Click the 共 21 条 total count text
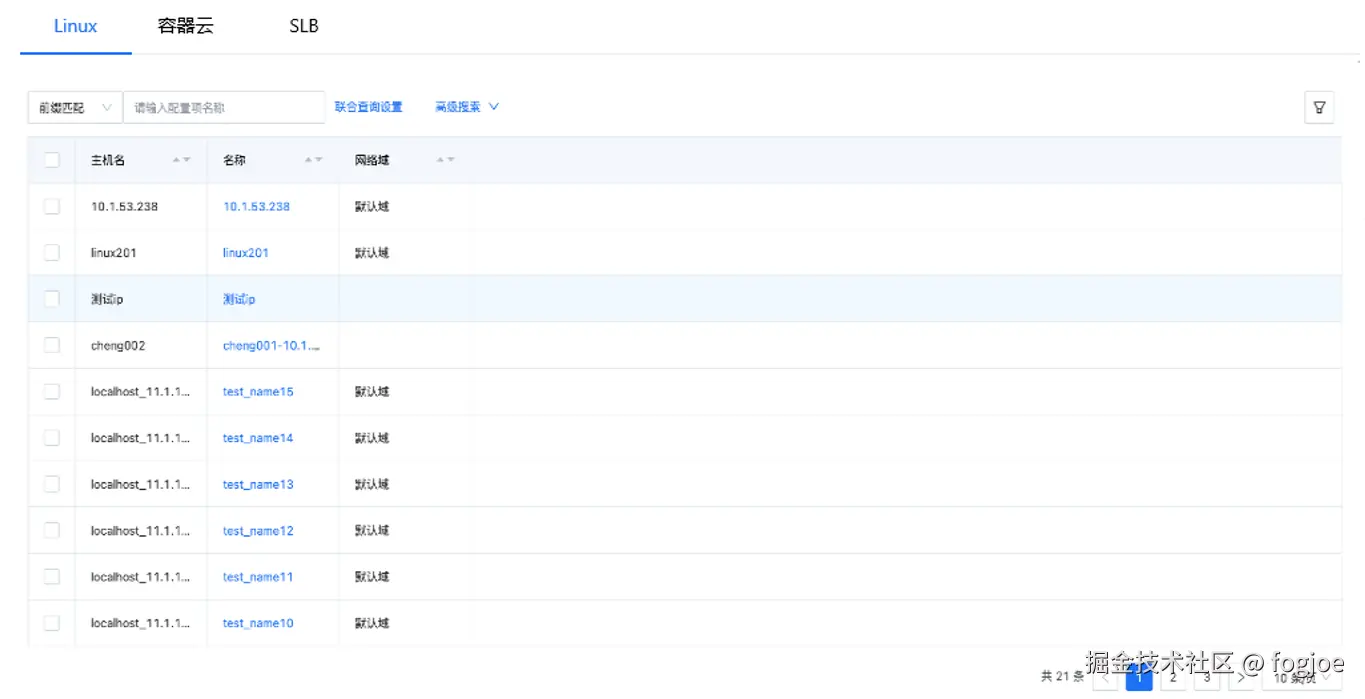This screenshot has height=699, width=1365. tap(1062, 677)
